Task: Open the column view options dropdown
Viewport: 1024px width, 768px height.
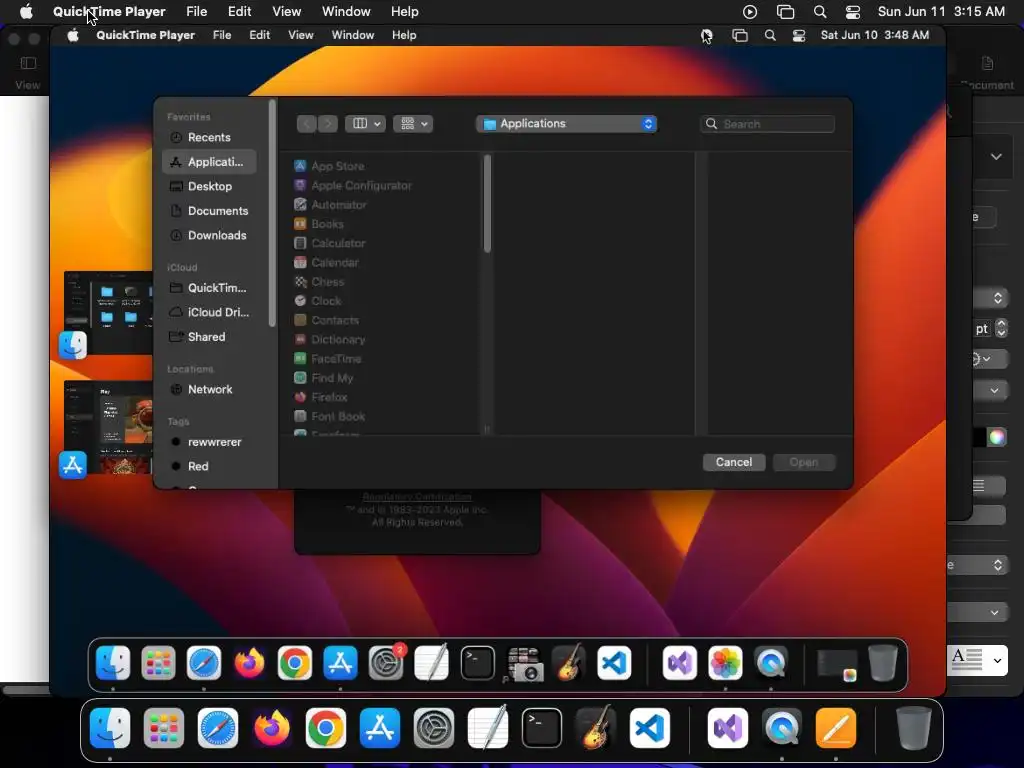Action: (365, 123)
